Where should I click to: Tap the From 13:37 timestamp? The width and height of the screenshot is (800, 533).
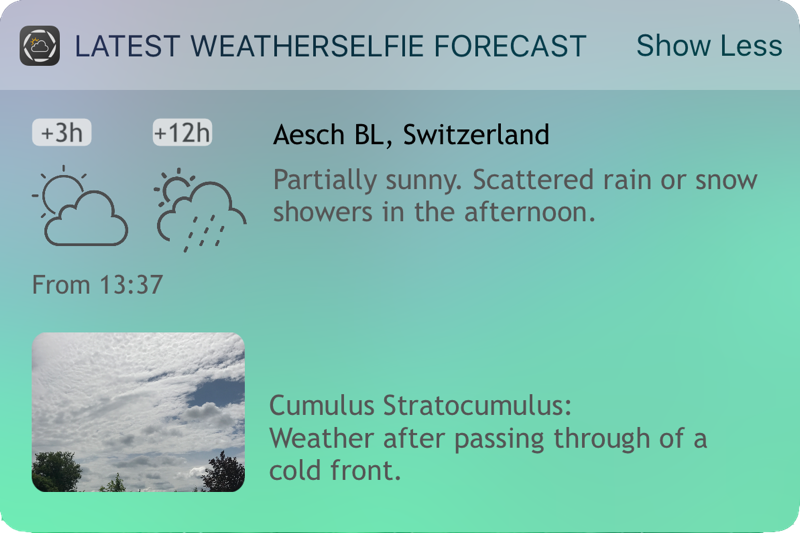click(x=97, y=285)
